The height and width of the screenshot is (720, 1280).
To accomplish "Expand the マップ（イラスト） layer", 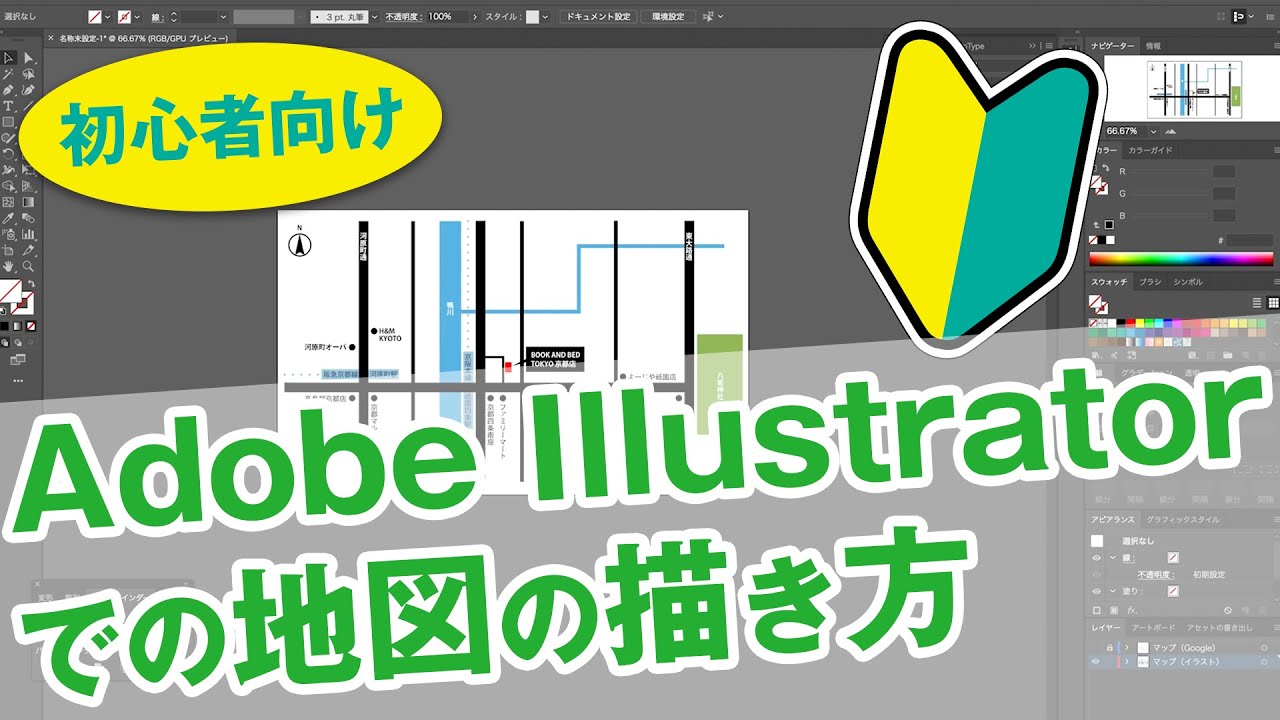I will [x=1127, y=662].
